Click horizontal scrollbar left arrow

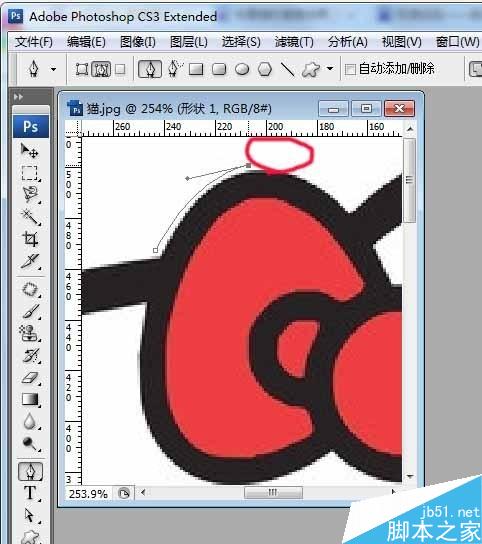point(143,492)
